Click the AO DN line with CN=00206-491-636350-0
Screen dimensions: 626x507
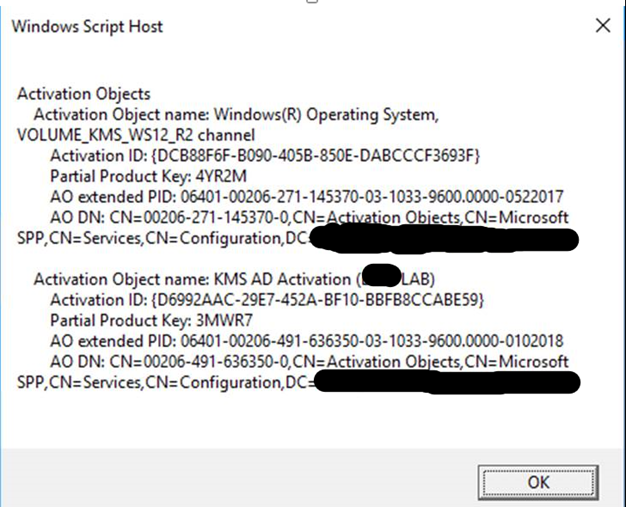pos(309,361)
